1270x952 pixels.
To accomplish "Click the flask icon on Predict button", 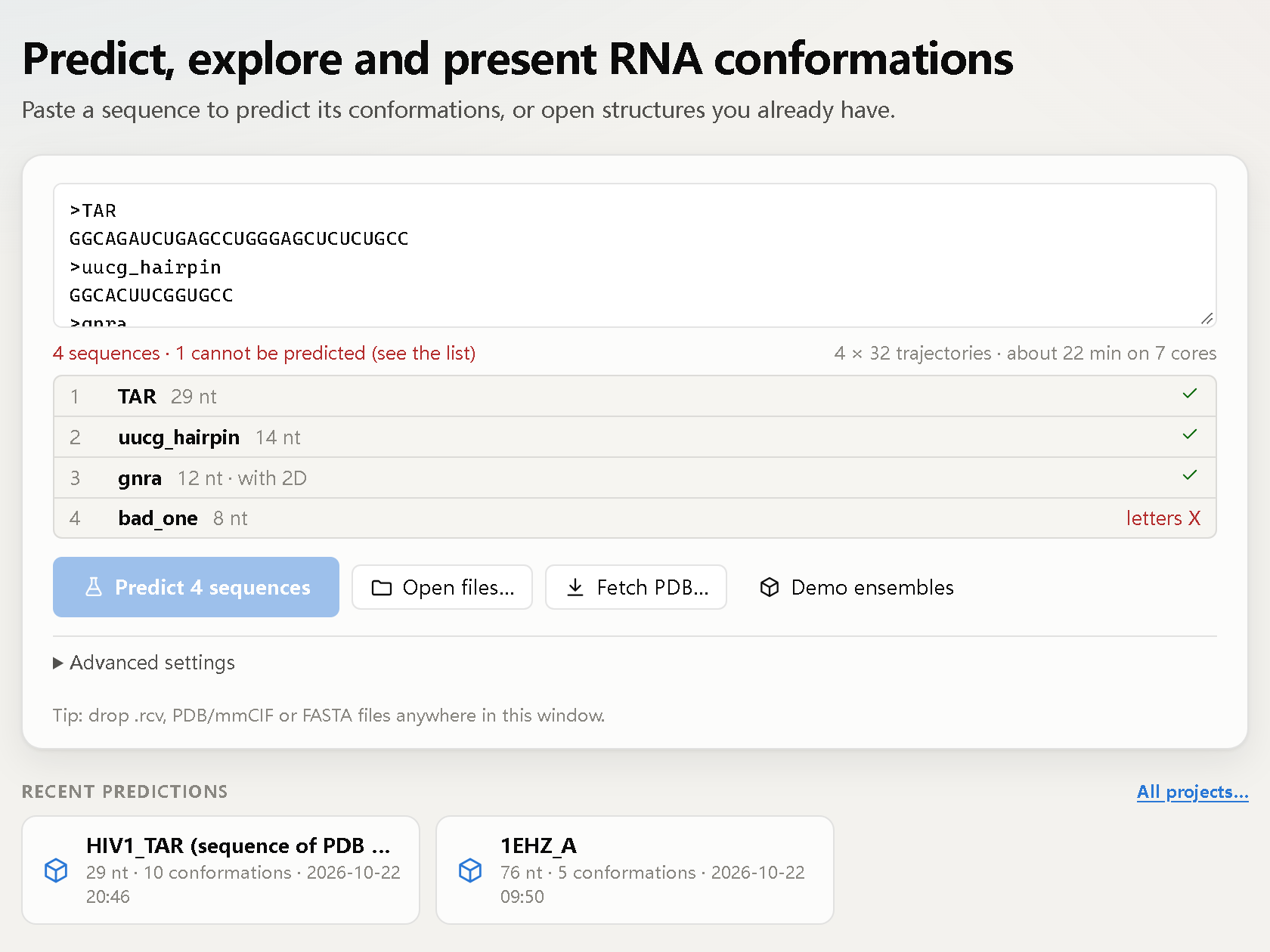I will 94,587.
